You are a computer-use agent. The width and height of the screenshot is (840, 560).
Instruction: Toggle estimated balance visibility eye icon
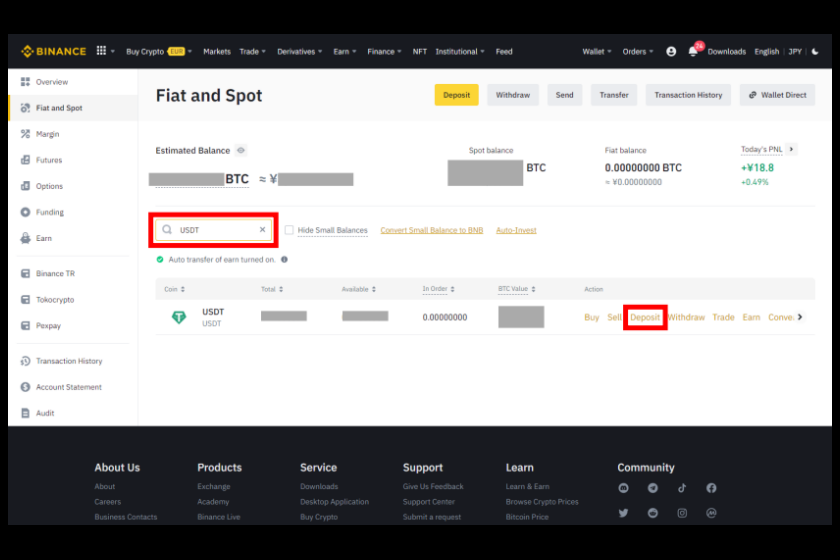(241, 151)
